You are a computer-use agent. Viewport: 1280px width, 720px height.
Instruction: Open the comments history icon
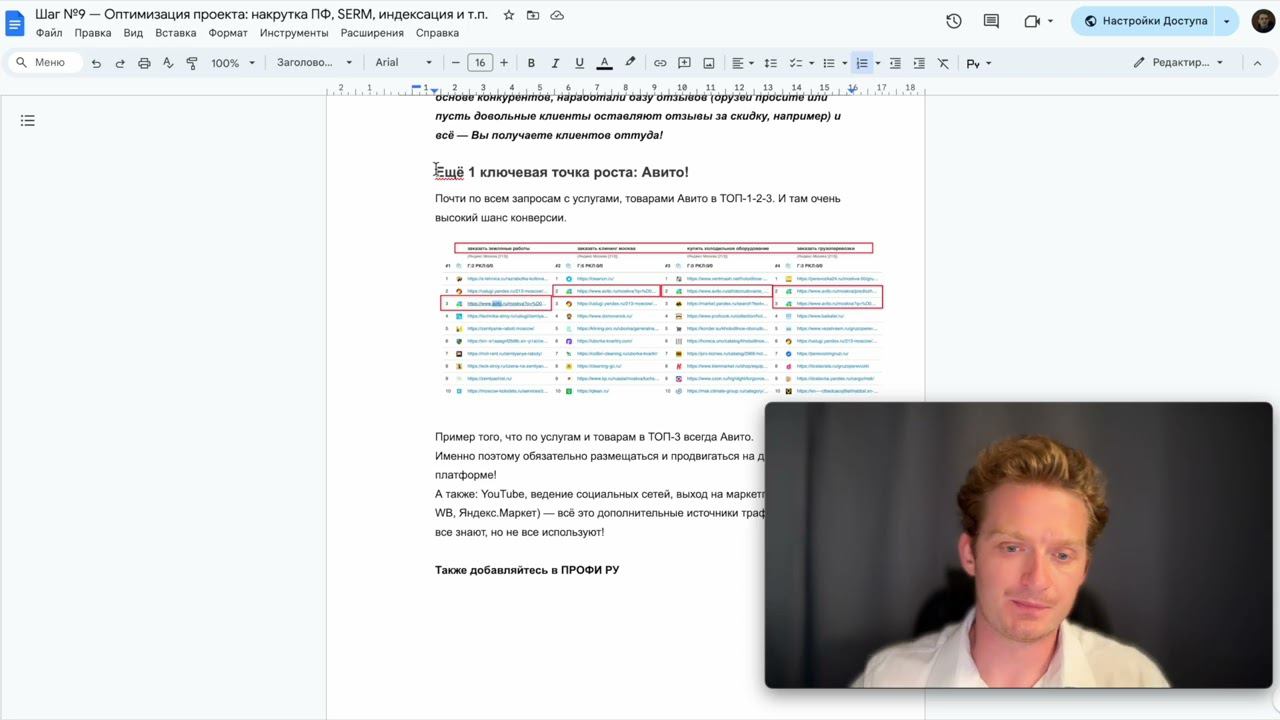tap(991, 21)
